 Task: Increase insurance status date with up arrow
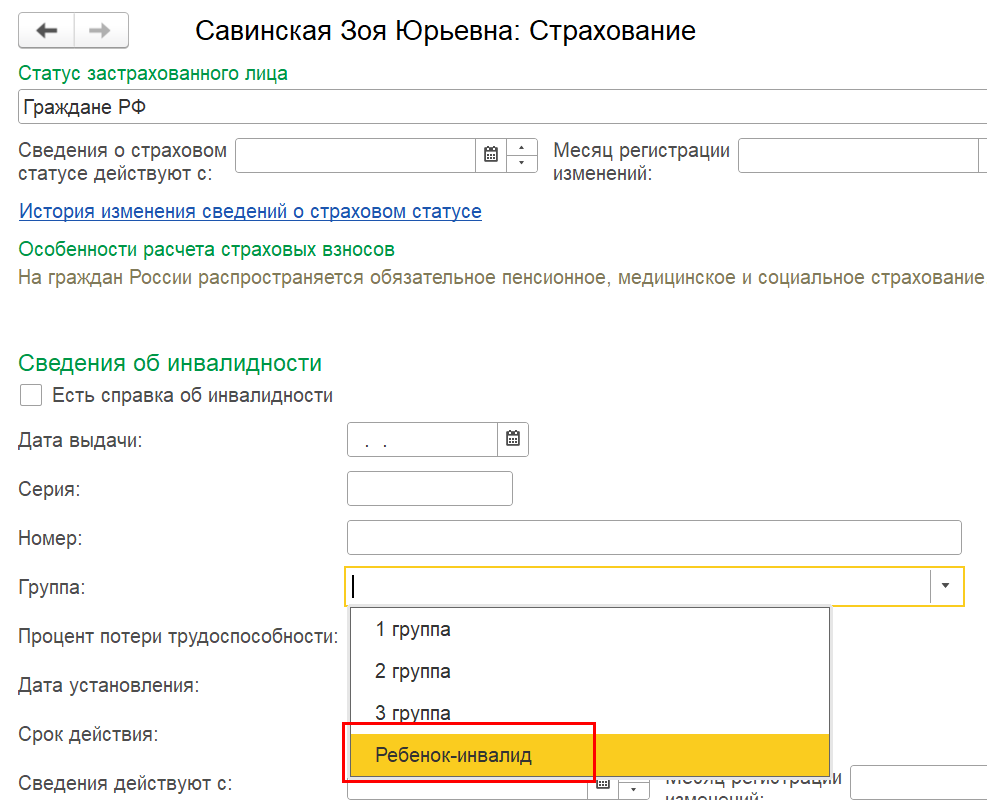[x=522, y=147]
